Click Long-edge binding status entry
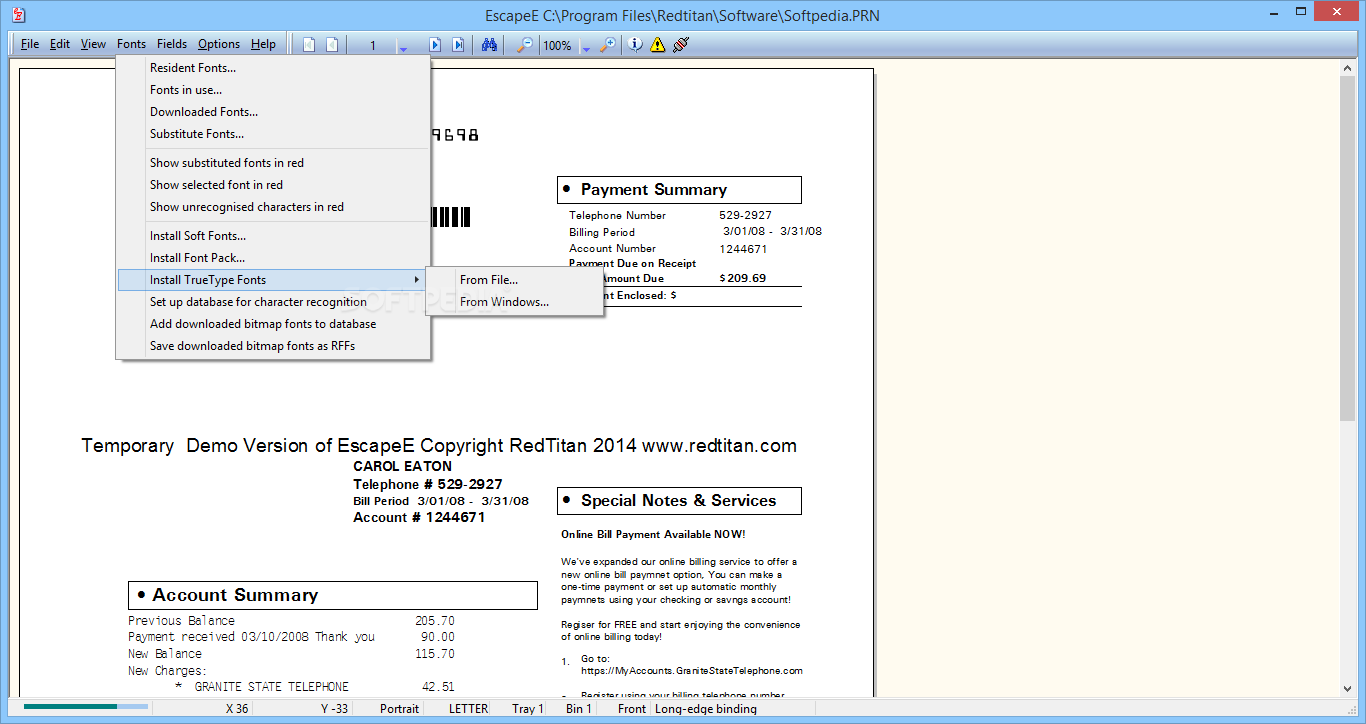1366x724 pixels. [x=705, y=709]
